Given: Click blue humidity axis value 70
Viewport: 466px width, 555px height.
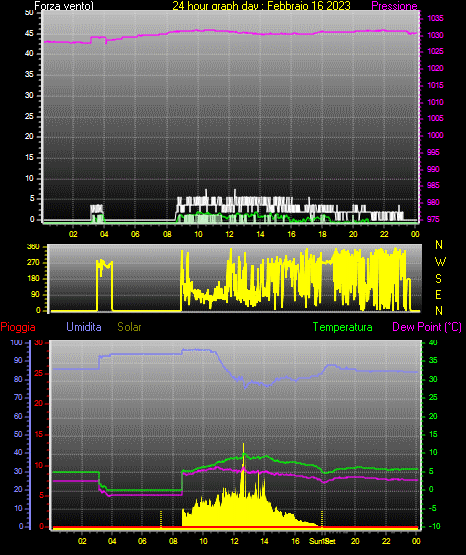Looking at the screenshot, I should coord(18,397).
